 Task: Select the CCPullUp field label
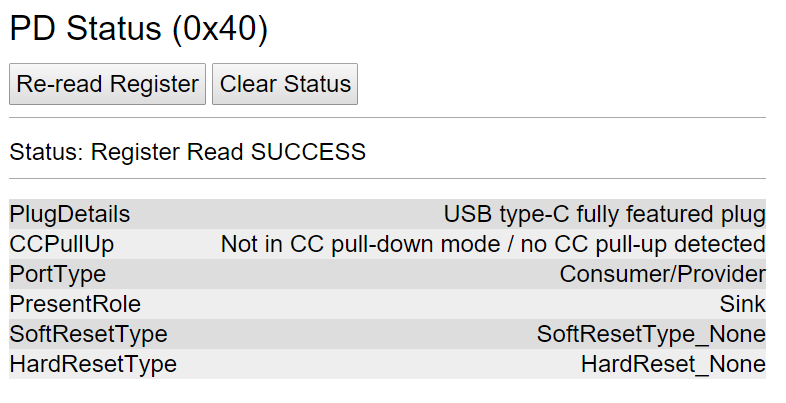(x=62, y=245)
